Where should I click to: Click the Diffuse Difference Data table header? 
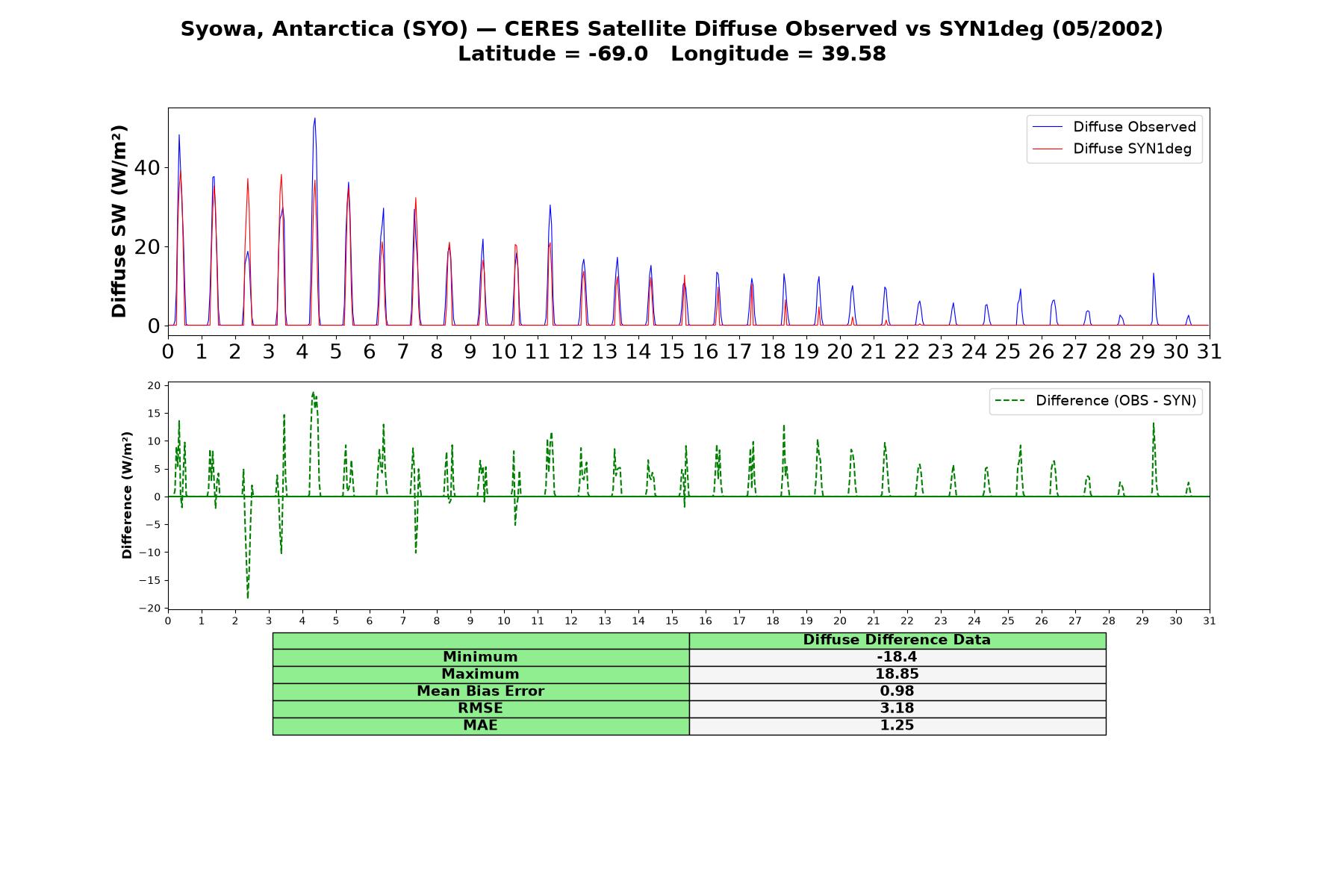(x=897, y=640)
